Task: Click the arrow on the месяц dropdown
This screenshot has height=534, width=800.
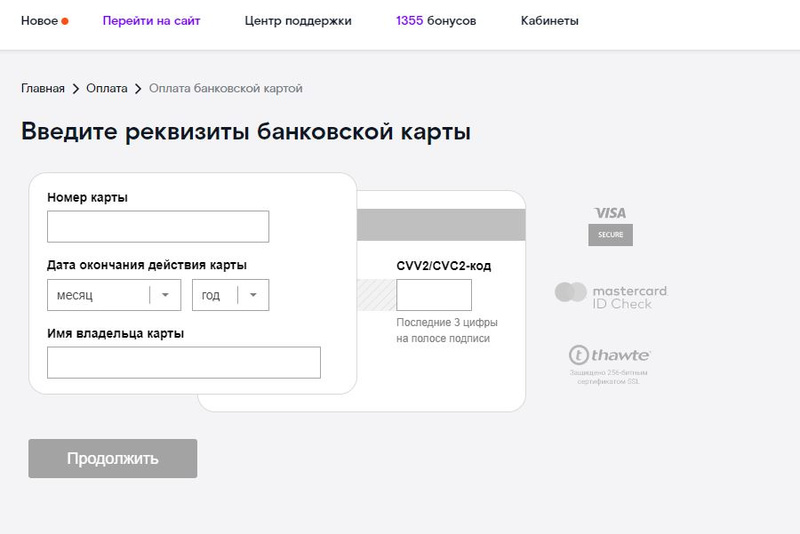Action: [165, 295]
